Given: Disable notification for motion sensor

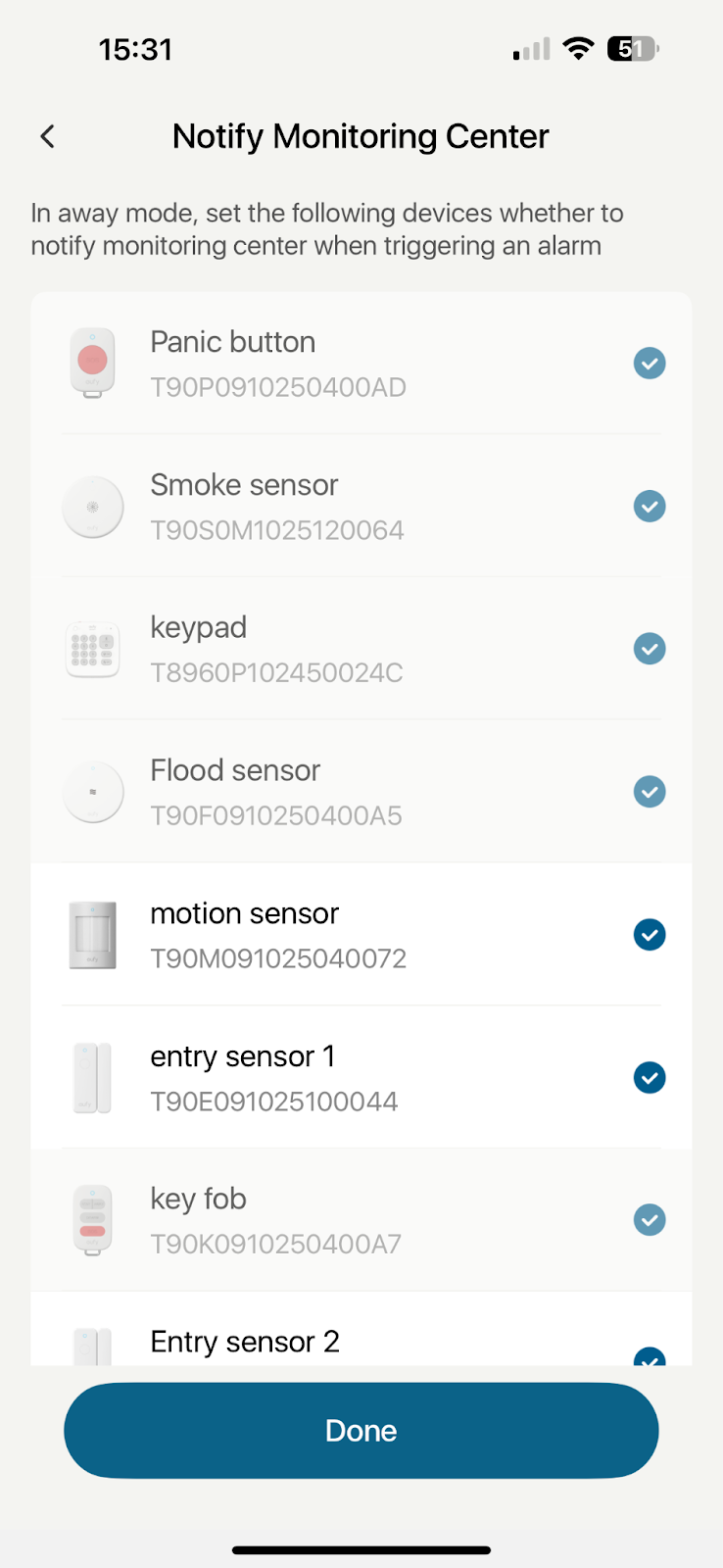Looking at the screenshot, I should click(x=649, y=935).
